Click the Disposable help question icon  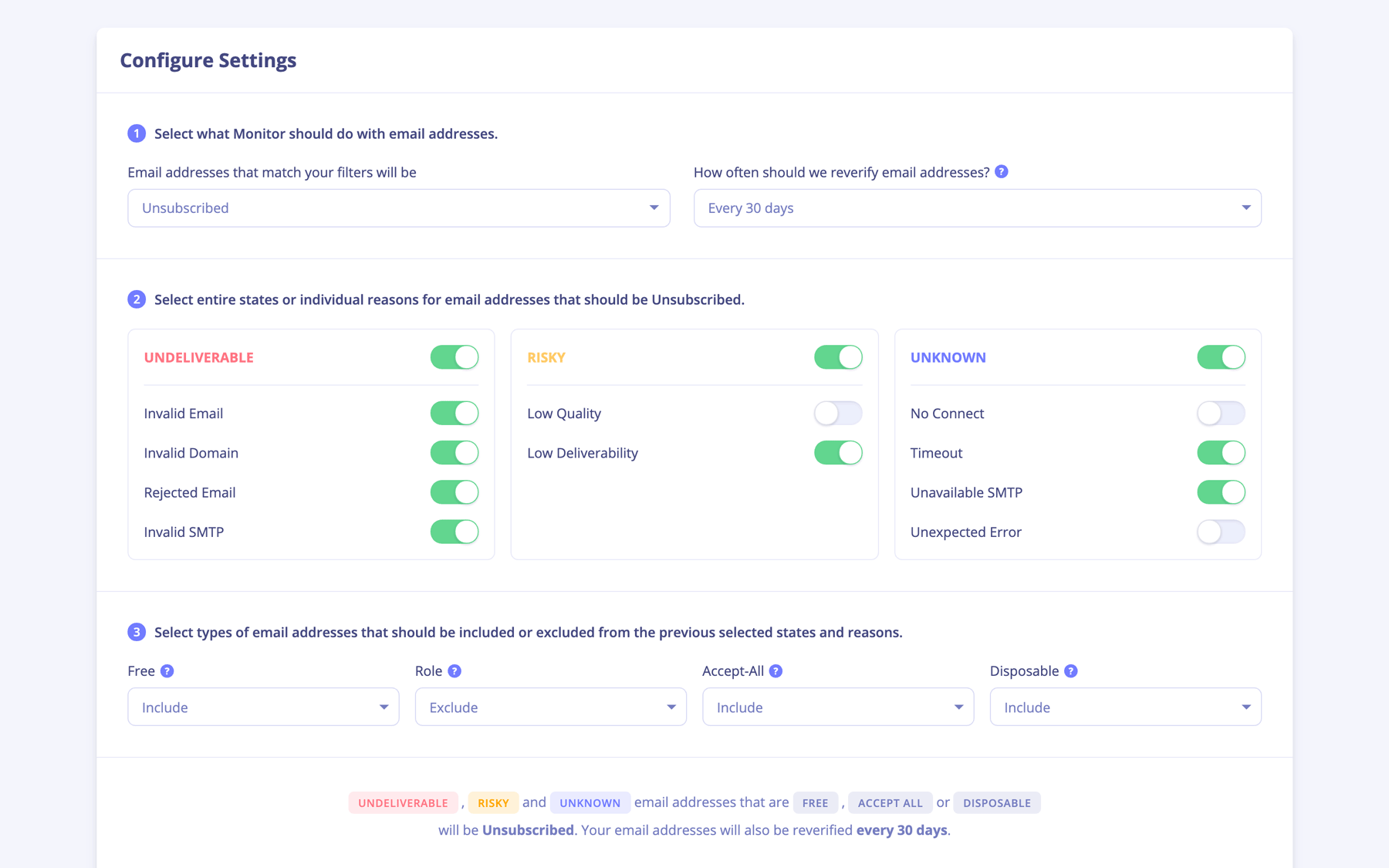(x=1070, y=671)
